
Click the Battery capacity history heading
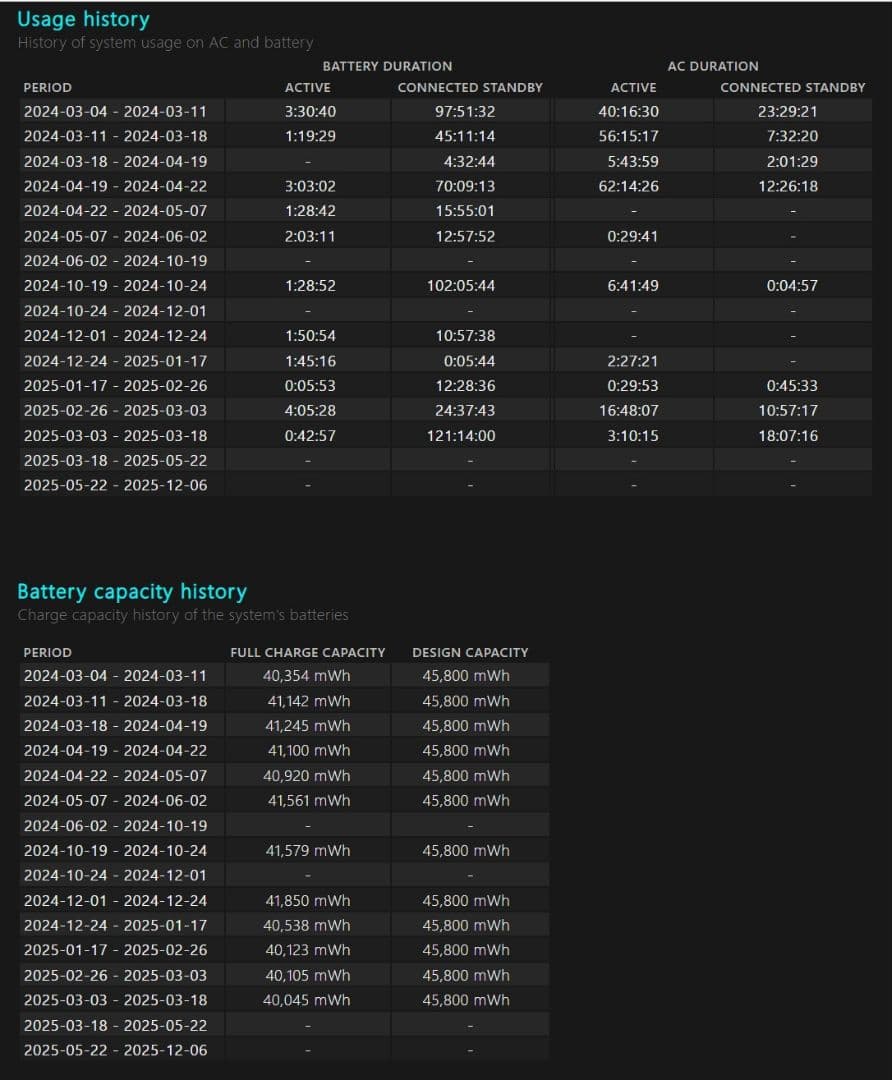131,591
